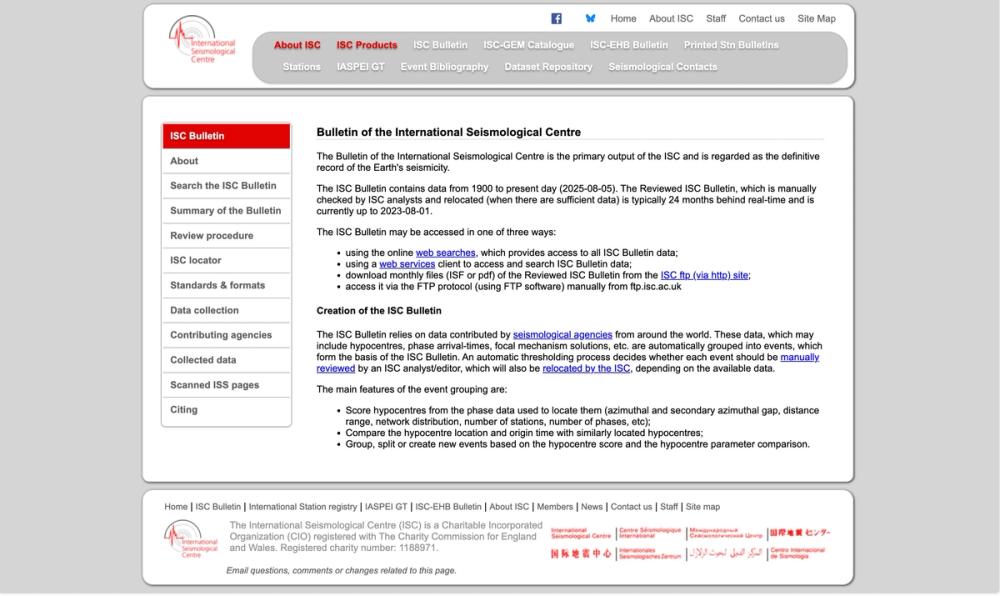Open the Seismological Contacts menu item
Image resolution: width=1000 pixels, height=596 pixels.
[663, 66]
